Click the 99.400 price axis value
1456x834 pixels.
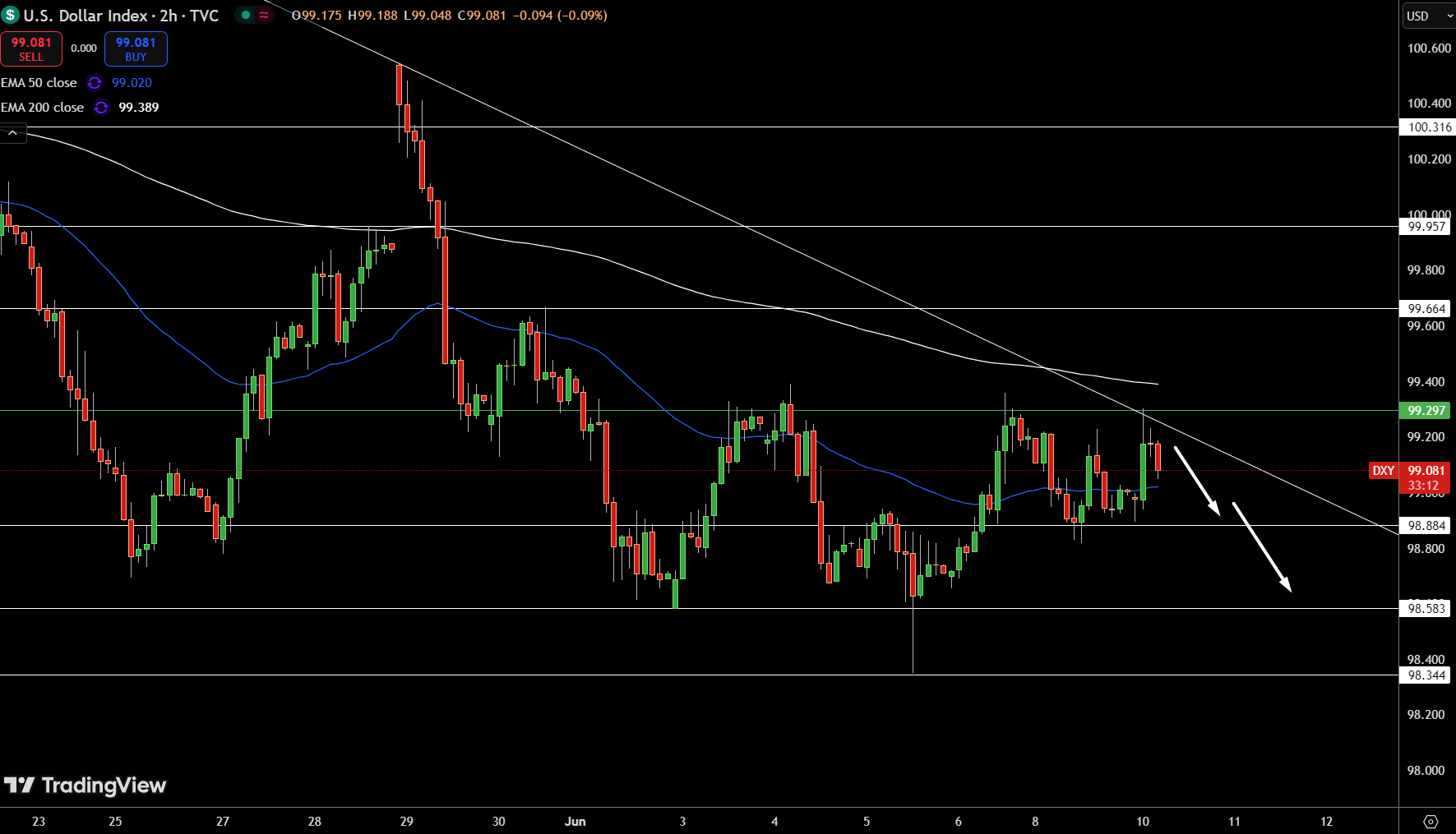(x=1426, y=382)
